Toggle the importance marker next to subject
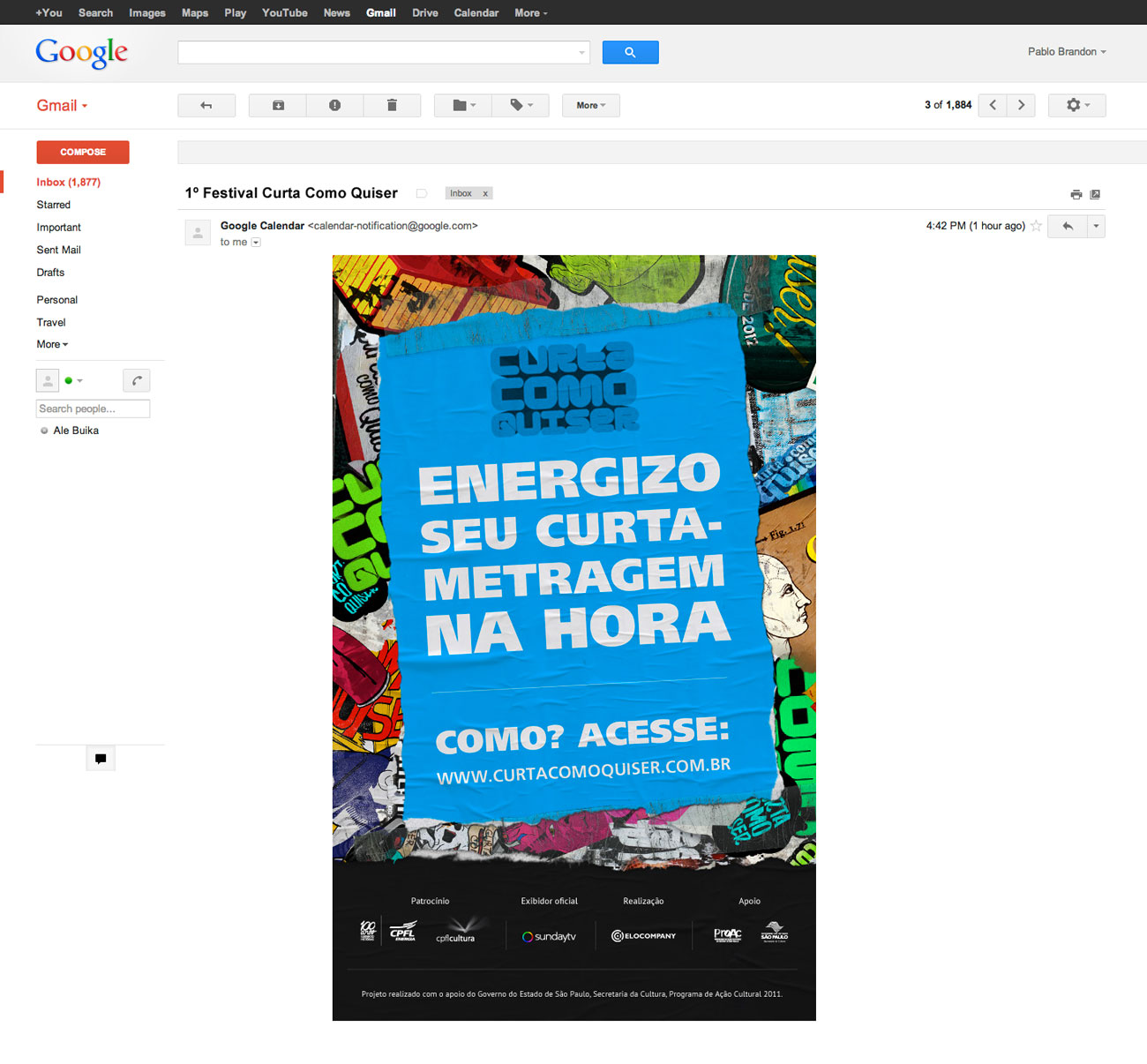The height and width of the screenshot is (1064, 1147). click(x=422, y=193)
